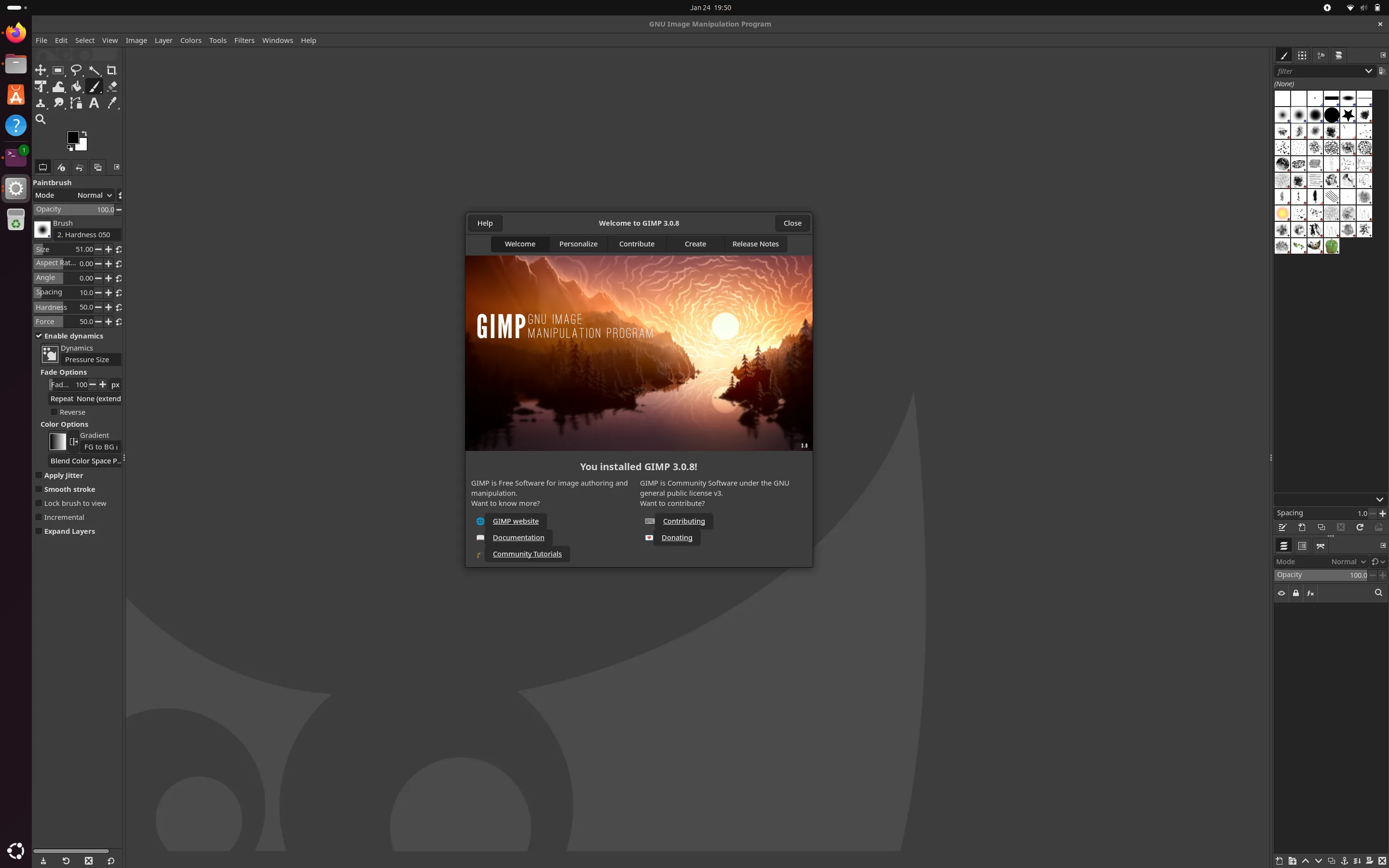The width and height of the screenshot is (1389, 868).
Task: Open the brushes filter dropdown arrow
Action: [x=1368, y=71]
